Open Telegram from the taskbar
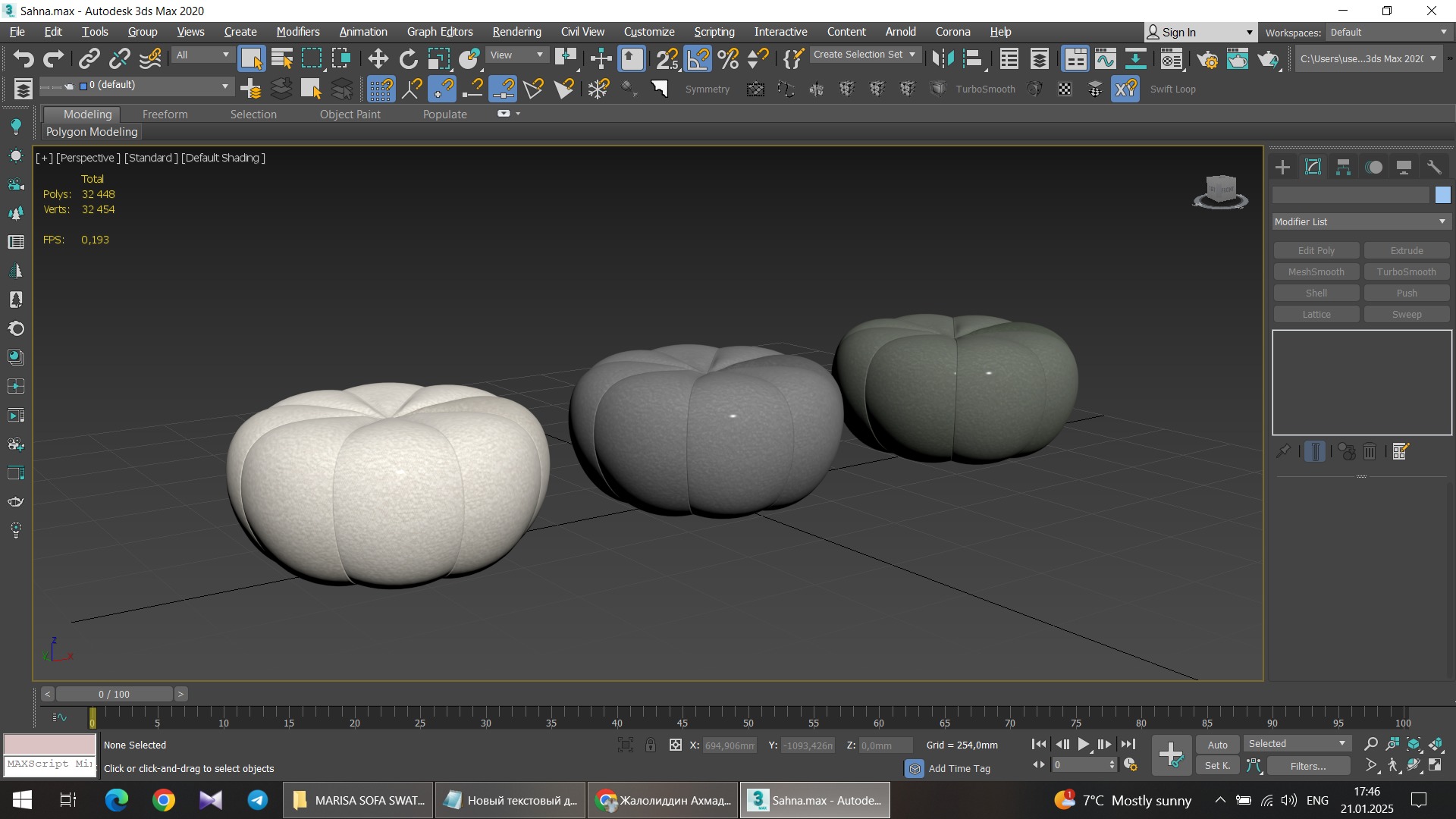1456x819 pixels. pyautogui.click(x=258, y=800)
